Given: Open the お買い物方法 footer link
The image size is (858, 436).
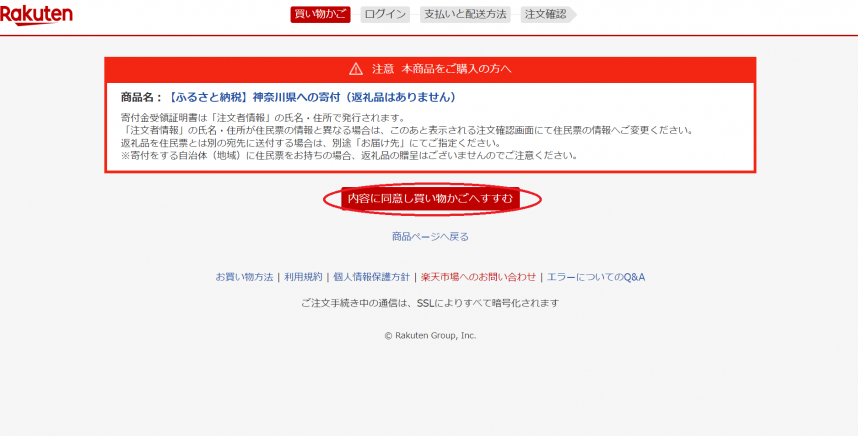Looking at the screenshot, I should coord(244,277).
